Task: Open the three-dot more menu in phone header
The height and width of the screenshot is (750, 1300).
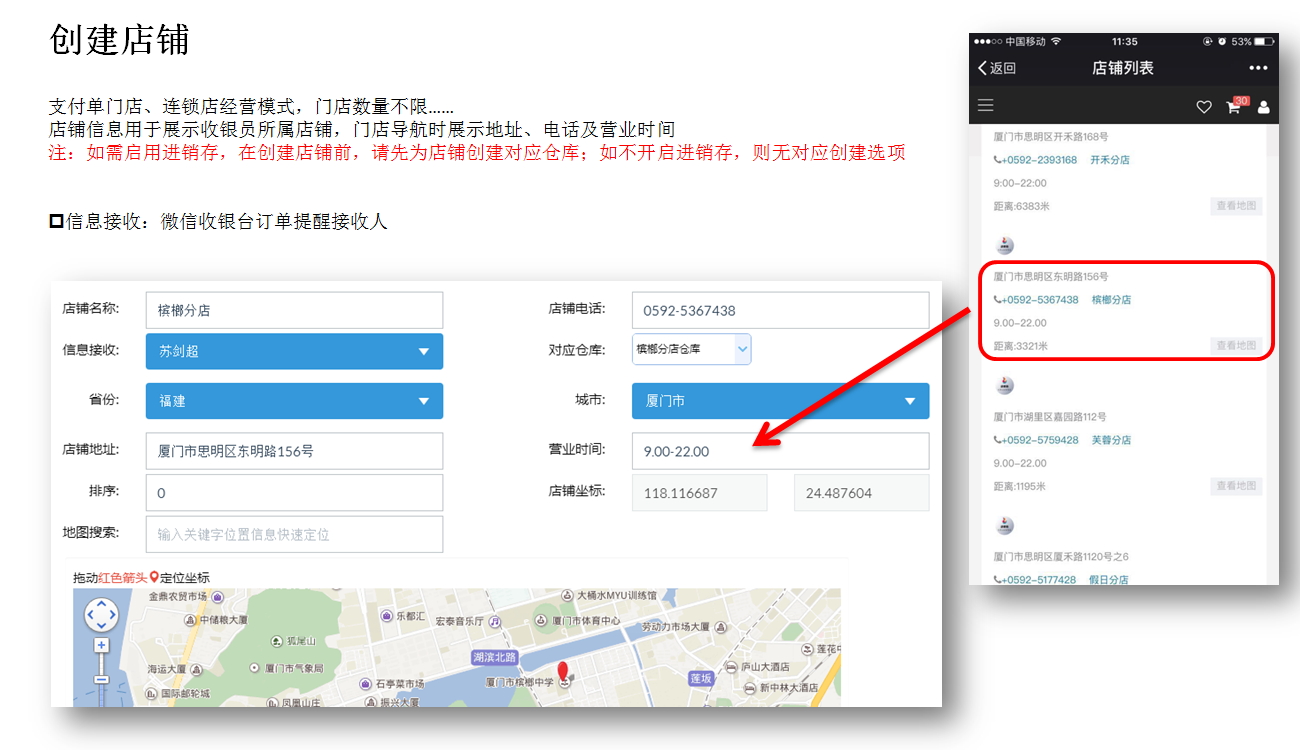Action: click(1258, 68)
